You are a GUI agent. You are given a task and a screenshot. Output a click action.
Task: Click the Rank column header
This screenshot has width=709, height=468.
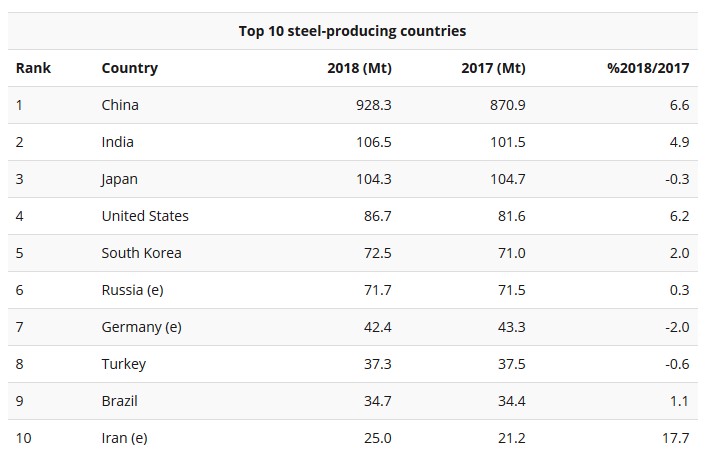pos(33,68)
